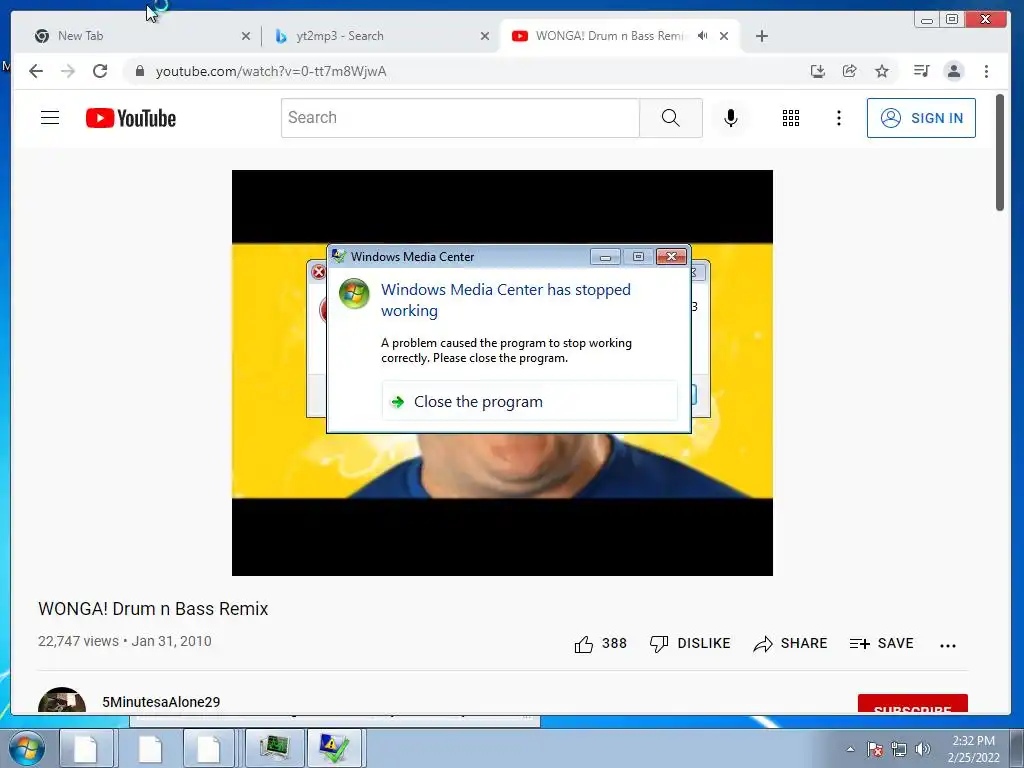Screen dimensions: 1024x768
Task: Click the SHARE button under the video
Action: (x=790, y=644)
